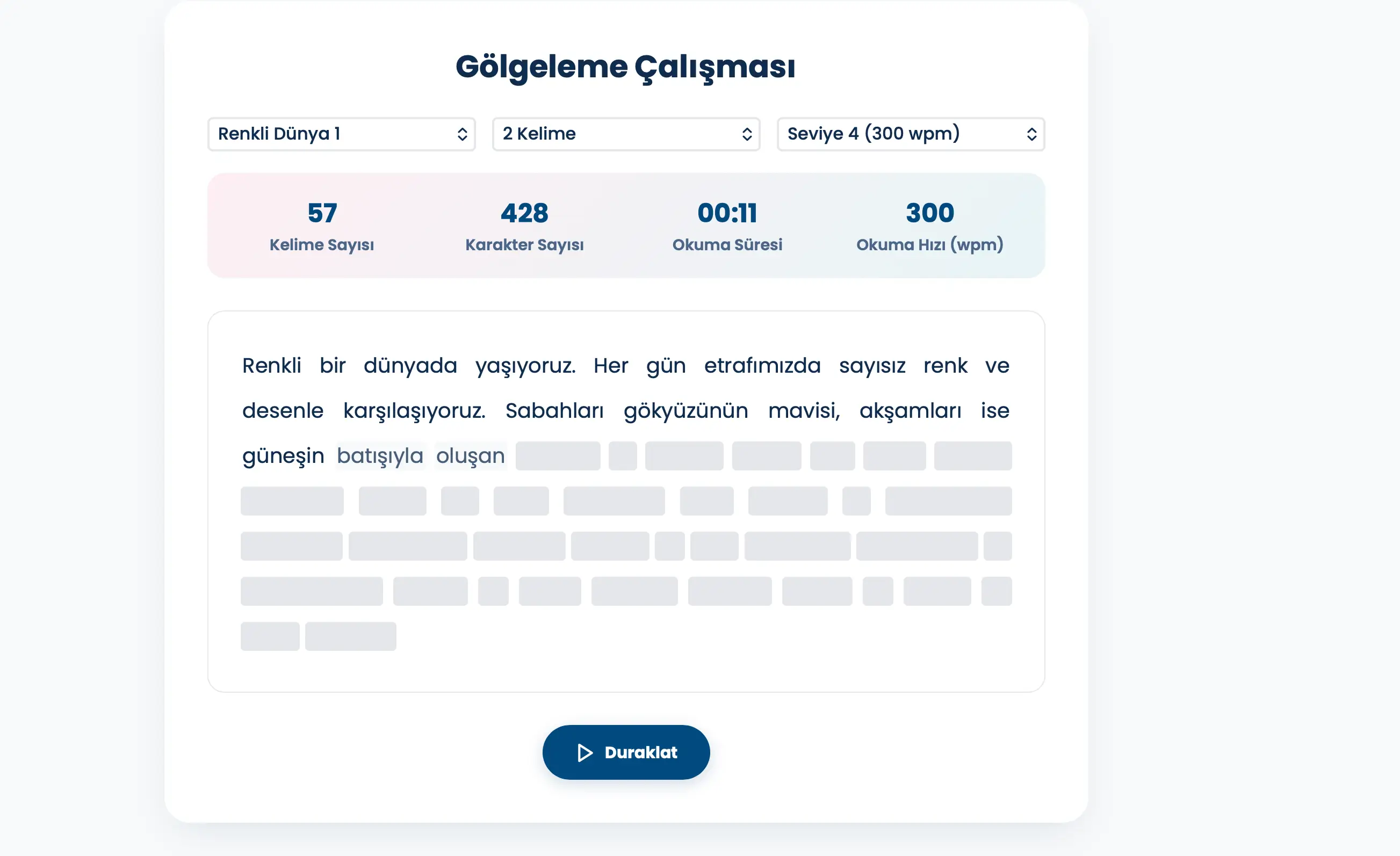Open the 2 Kelime chunk size dropdown
This screenshot has width=1400, height=856.
pos(625,134)
